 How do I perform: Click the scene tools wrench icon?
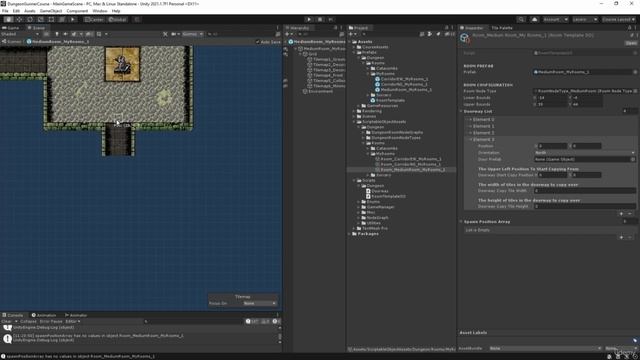point(165,34)
